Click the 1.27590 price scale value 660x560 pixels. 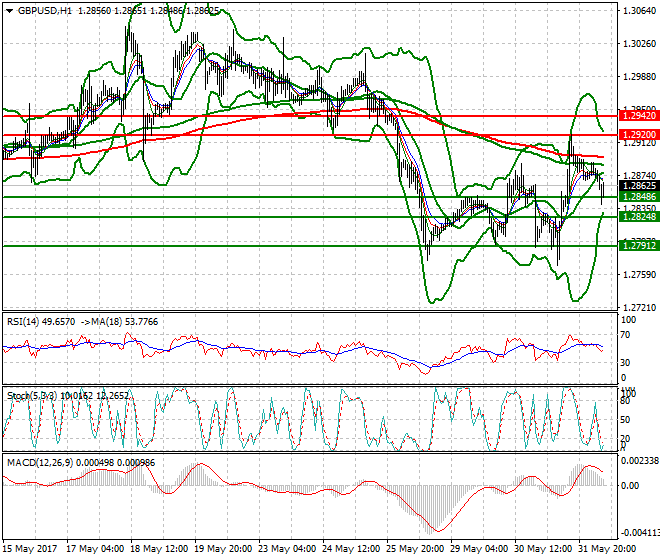639,275
